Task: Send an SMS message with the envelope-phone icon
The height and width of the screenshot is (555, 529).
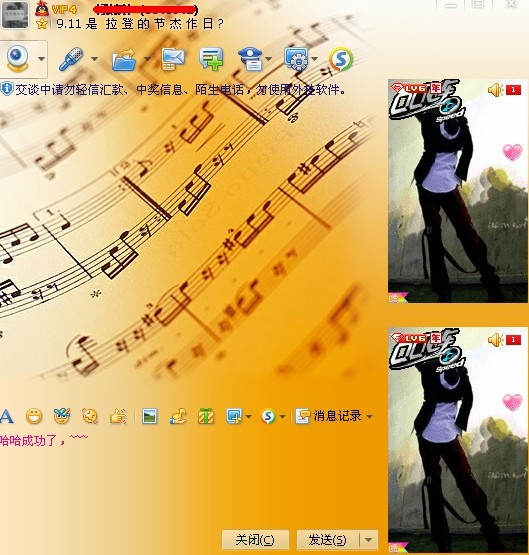Action: (173, 59)
